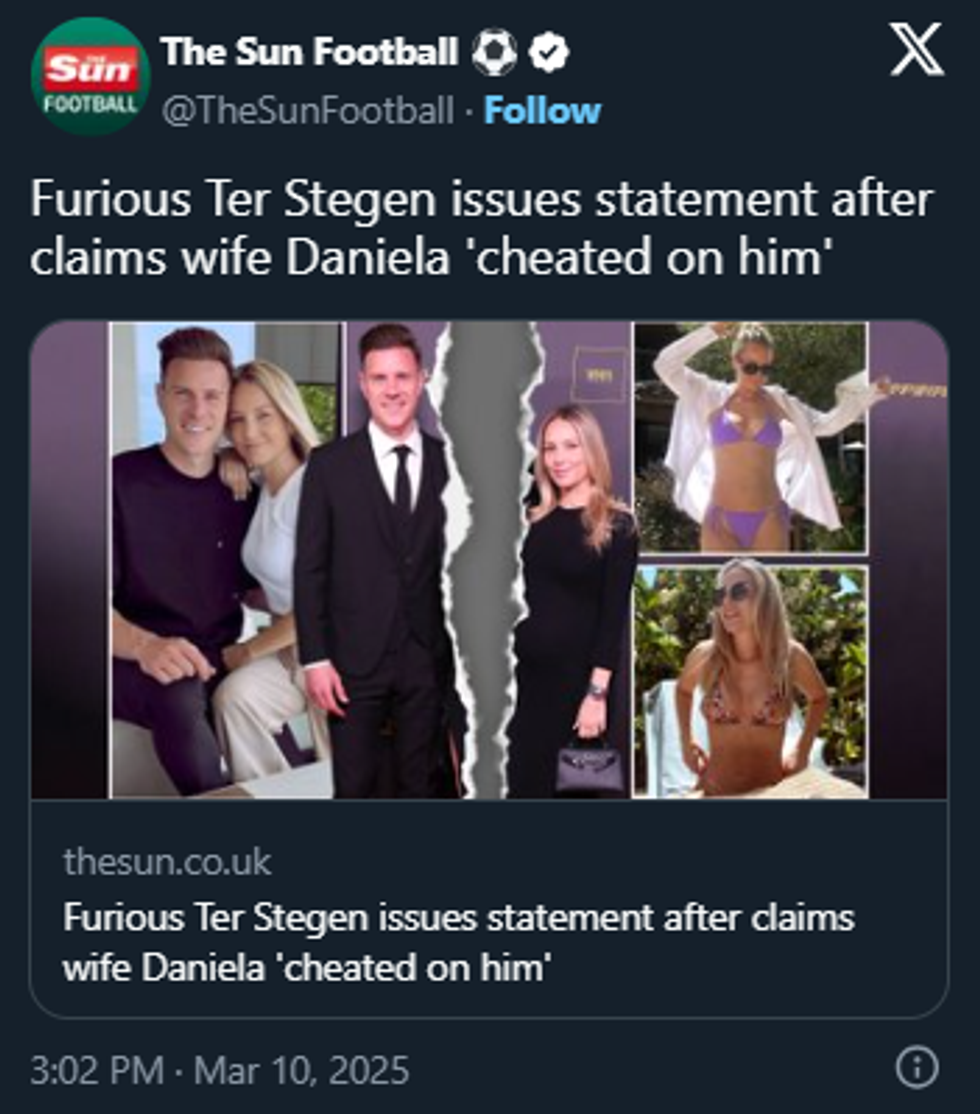Click the torn paper rip graphic
Image resolution: width=980 pixels, height=1114 pixels.
pyautogui.click(x=480, y=560)
